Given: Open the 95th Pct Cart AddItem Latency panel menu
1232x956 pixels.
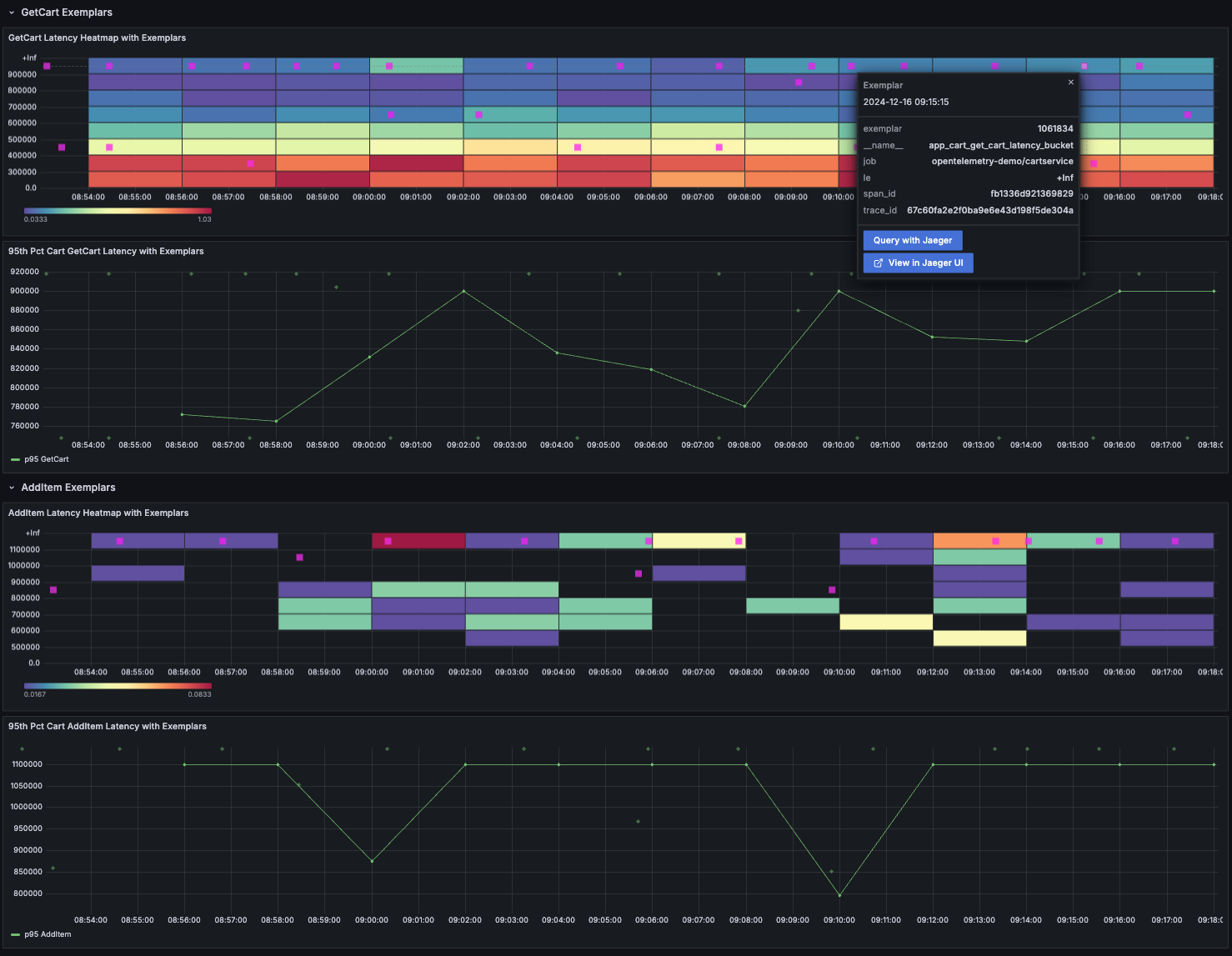Looking at the screenshot, I should pyautogui.click(x=108, y=727).
